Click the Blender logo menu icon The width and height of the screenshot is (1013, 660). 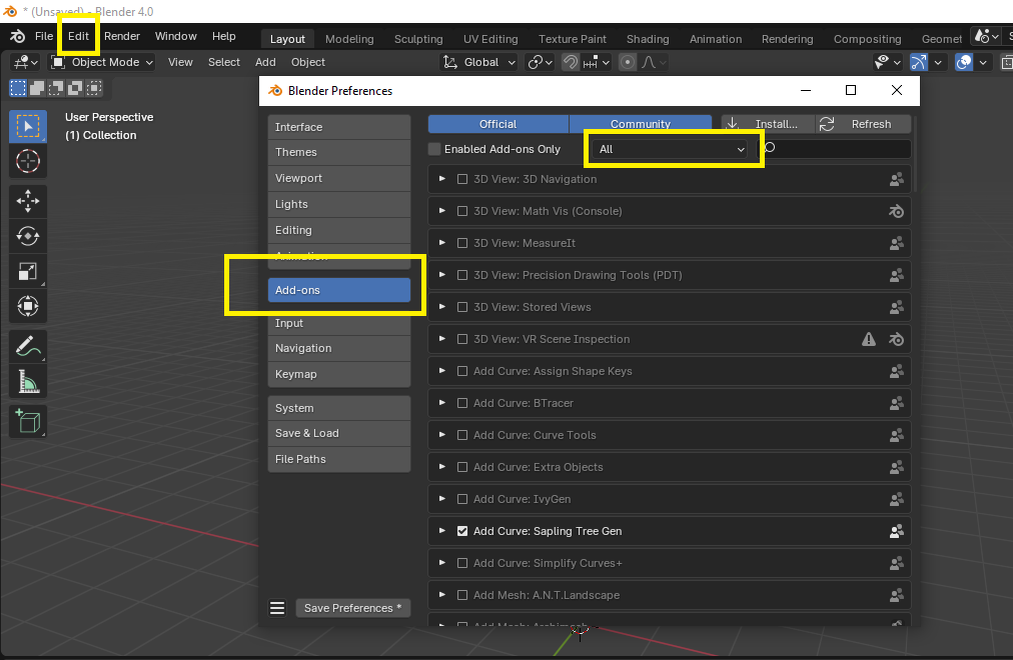[17, 36]
